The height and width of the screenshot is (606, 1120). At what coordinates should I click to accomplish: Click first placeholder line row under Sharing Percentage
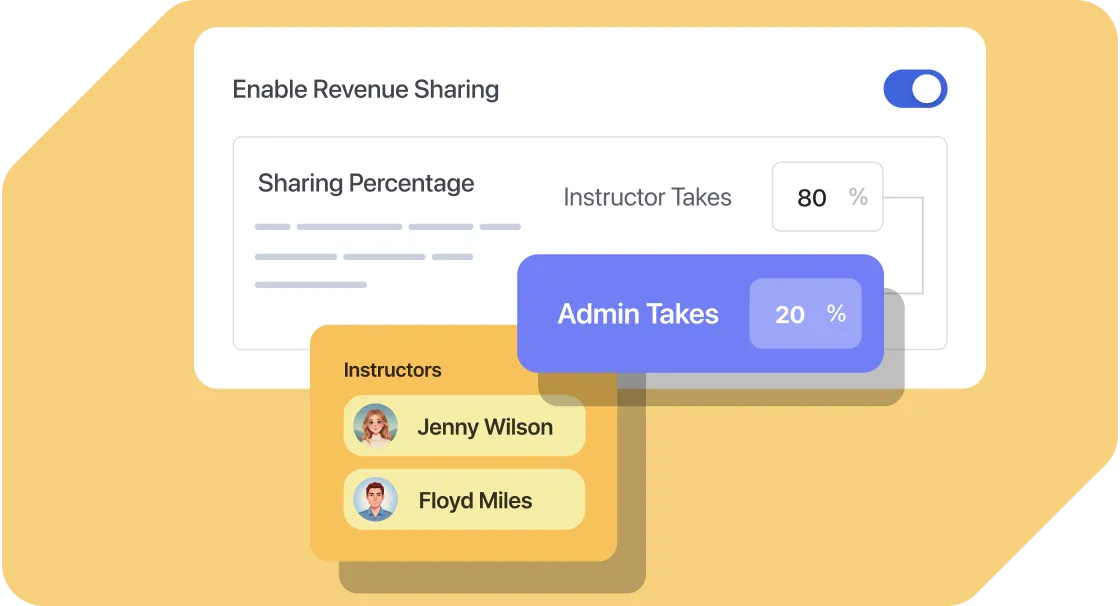coord(387,227)
